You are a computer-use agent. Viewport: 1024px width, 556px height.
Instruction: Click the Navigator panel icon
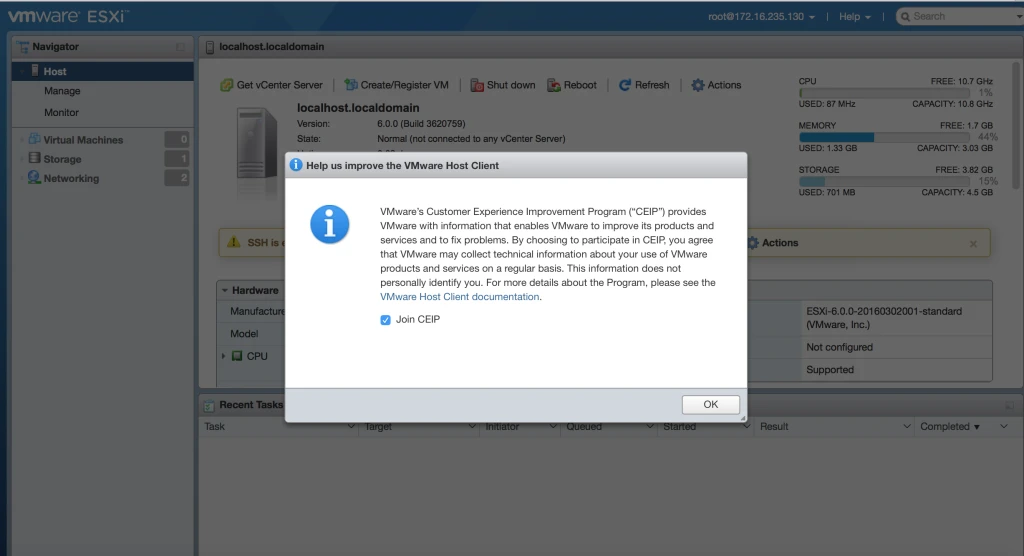click(x=24, y=47)
